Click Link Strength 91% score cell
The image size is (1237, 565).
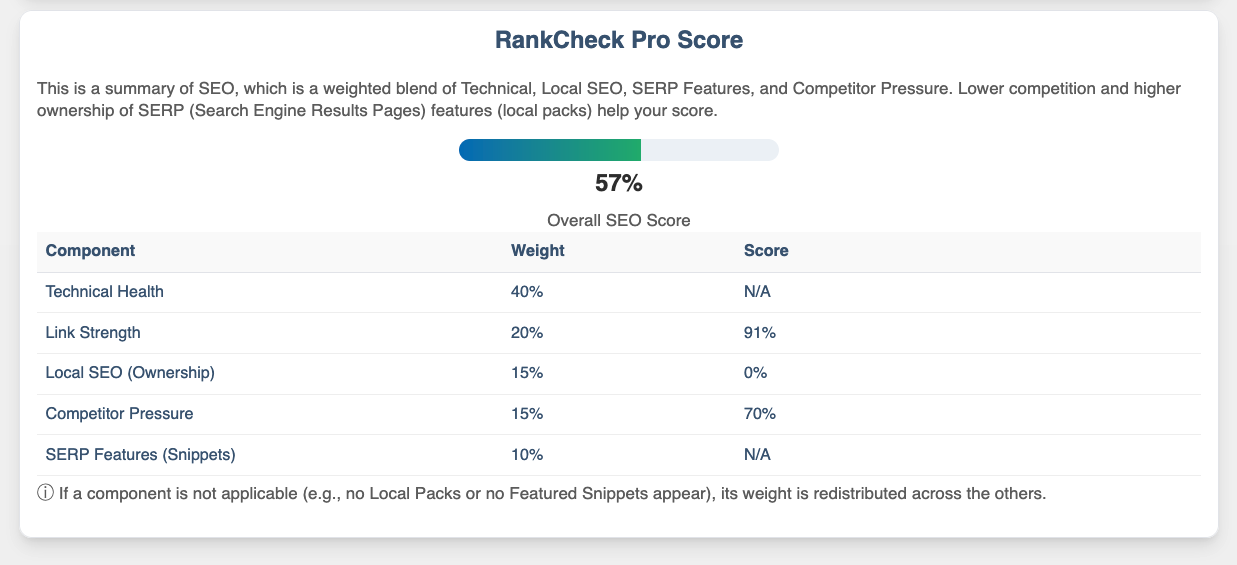point(760,332)
